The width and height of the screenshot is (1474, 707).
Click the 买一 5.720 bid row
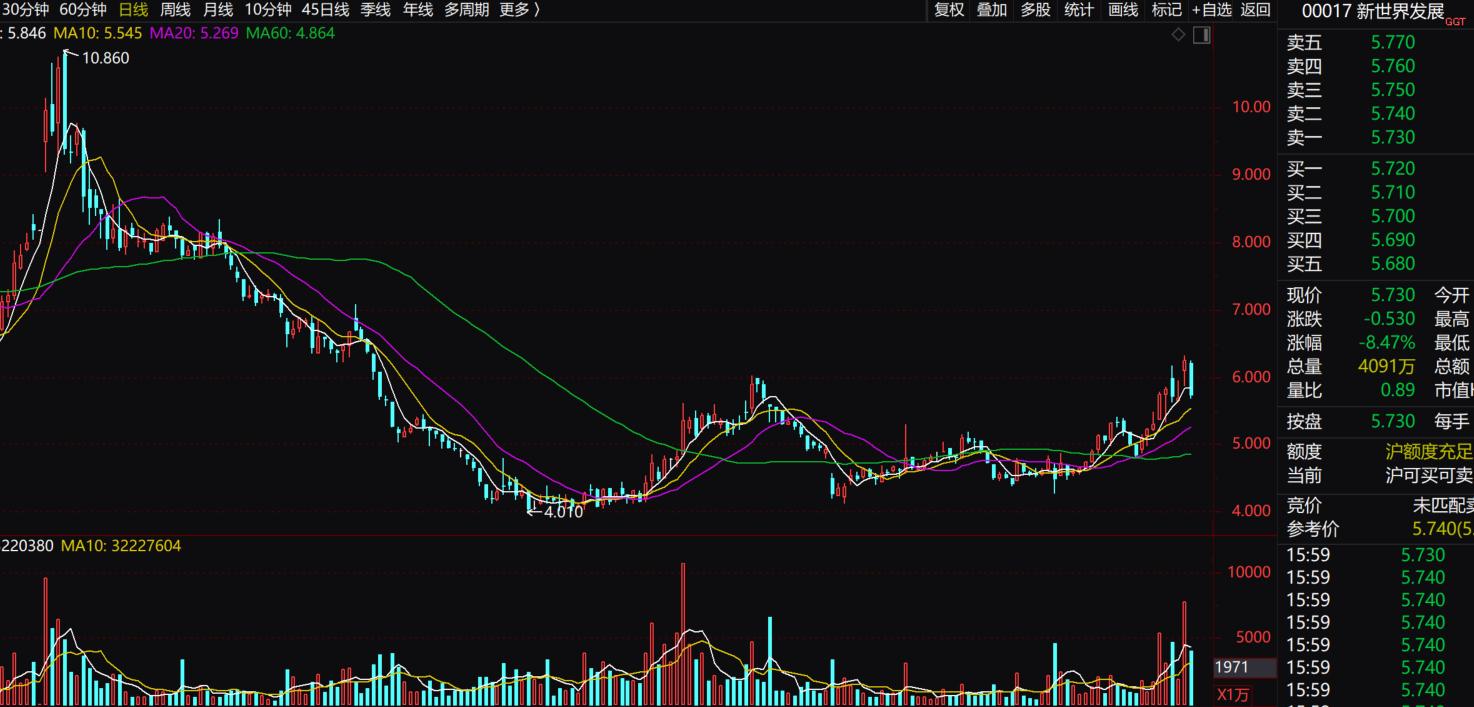[1376, 168]
